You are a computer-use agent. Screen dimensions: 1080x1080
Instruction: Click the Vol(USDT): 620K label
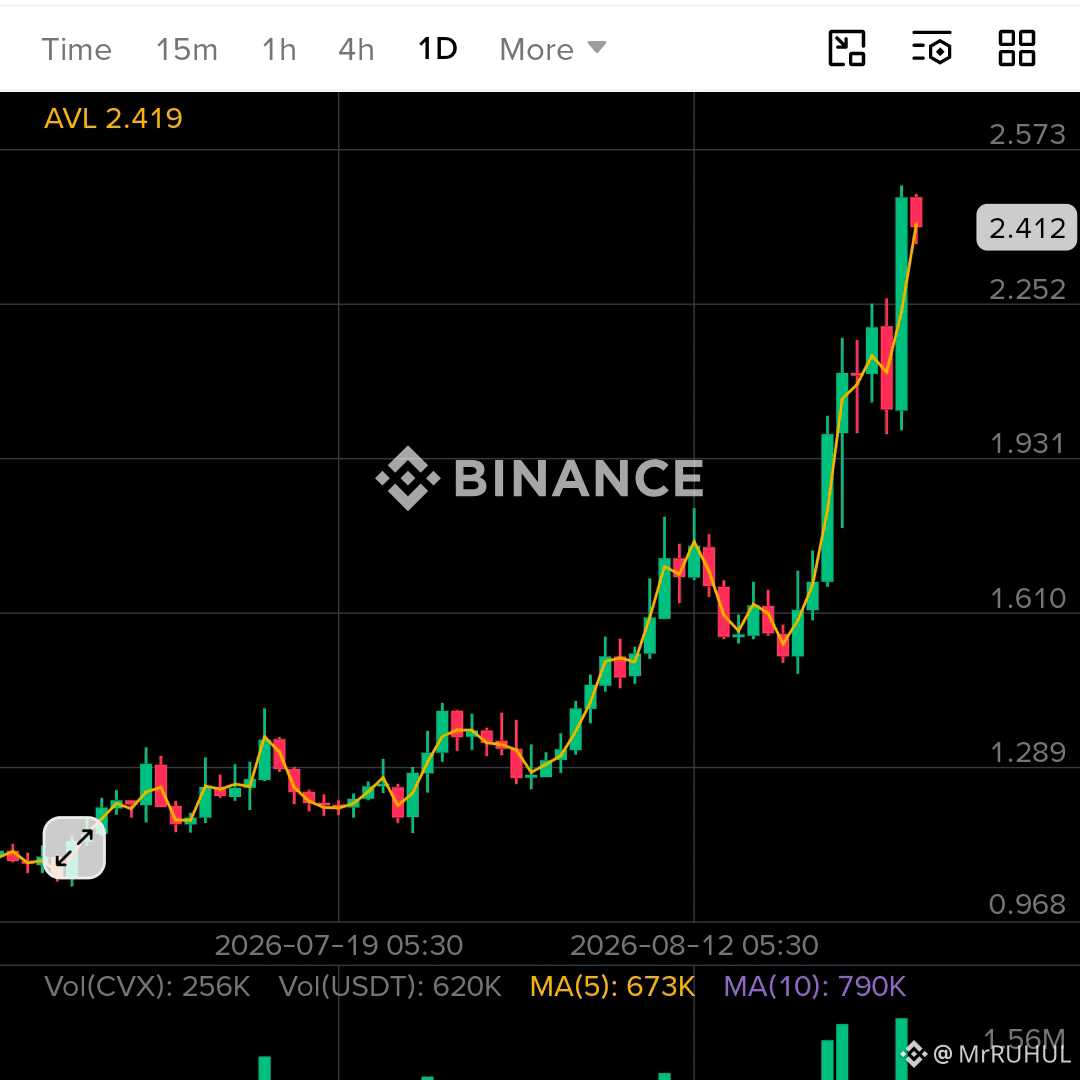tap(390, 986)
